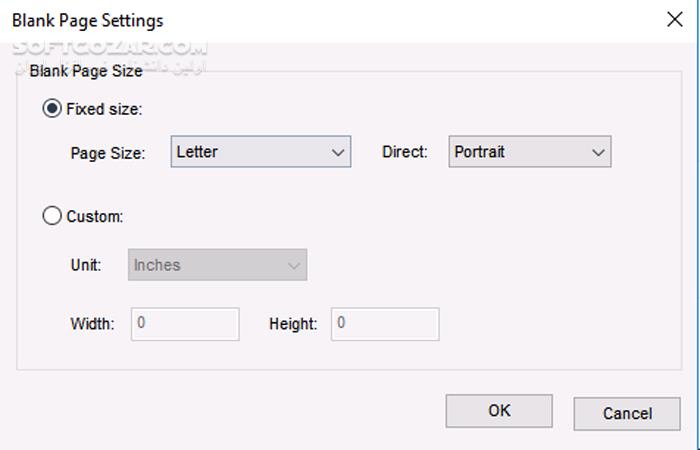
Task: Dismiss the dialog with the Cancel button
Action: [627, 413]
